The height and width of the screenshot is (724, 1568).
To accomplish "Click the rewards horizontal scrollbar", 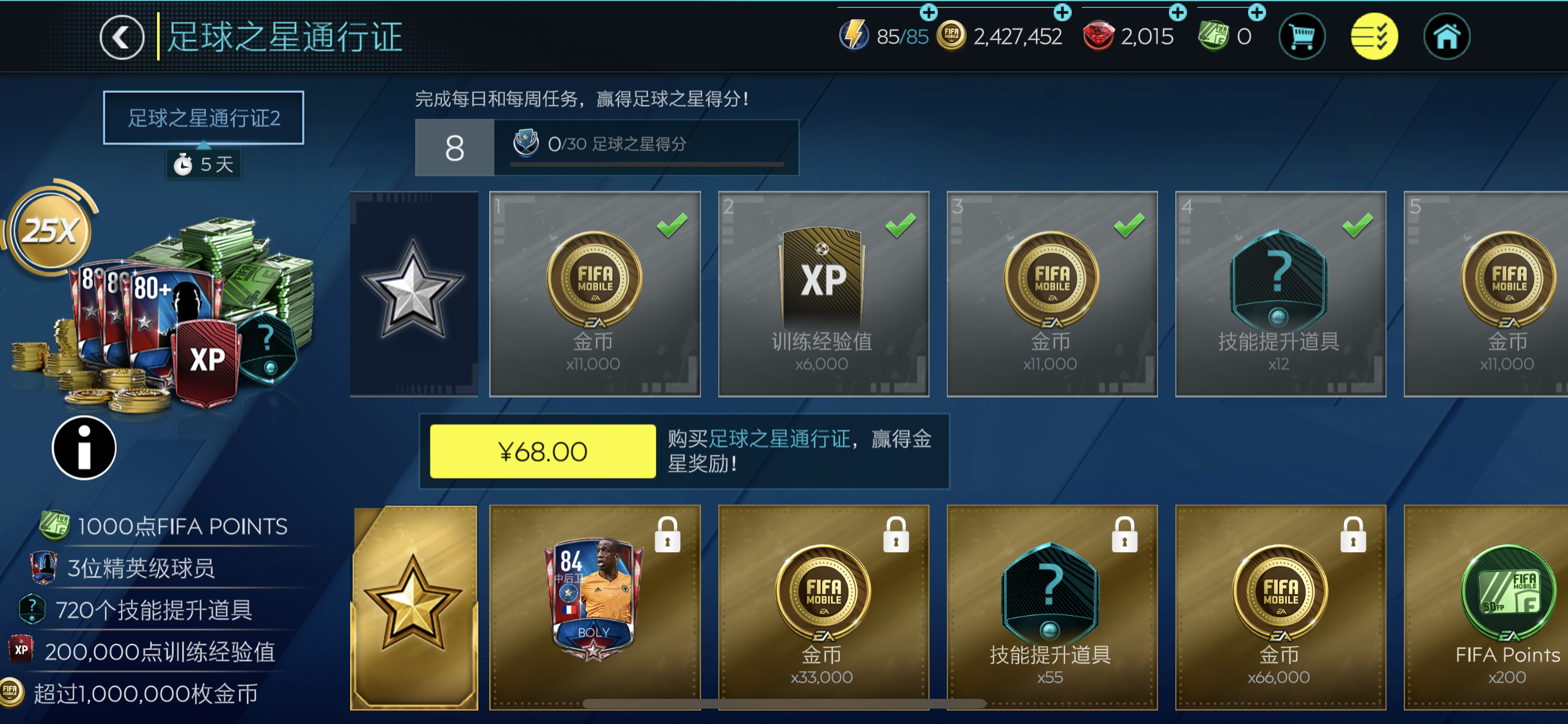I will point(784,704).
